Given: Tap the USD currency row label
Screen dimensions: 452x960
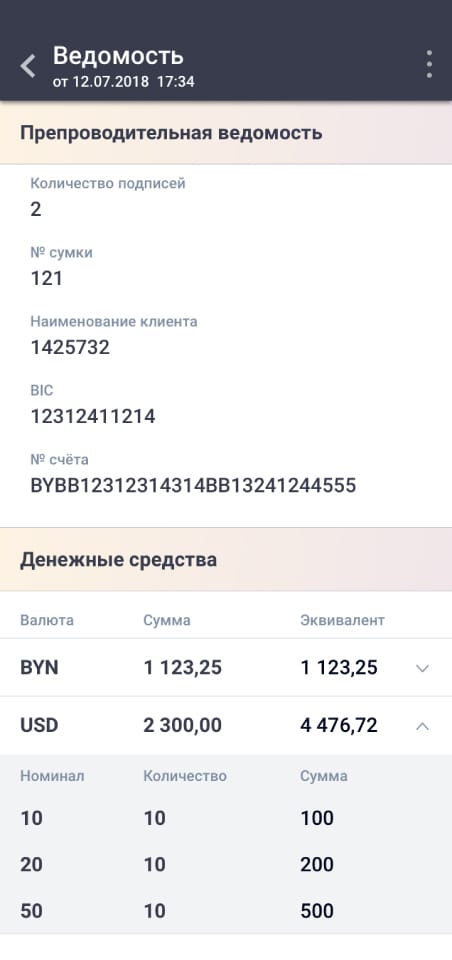Looking at the screenshot, I should (39, 726).
